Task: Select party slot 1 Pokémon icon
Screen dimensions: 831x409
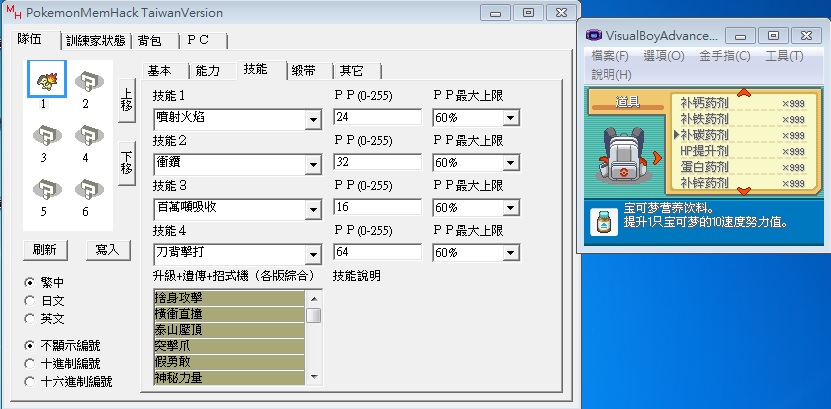Action: coord(47,79)
